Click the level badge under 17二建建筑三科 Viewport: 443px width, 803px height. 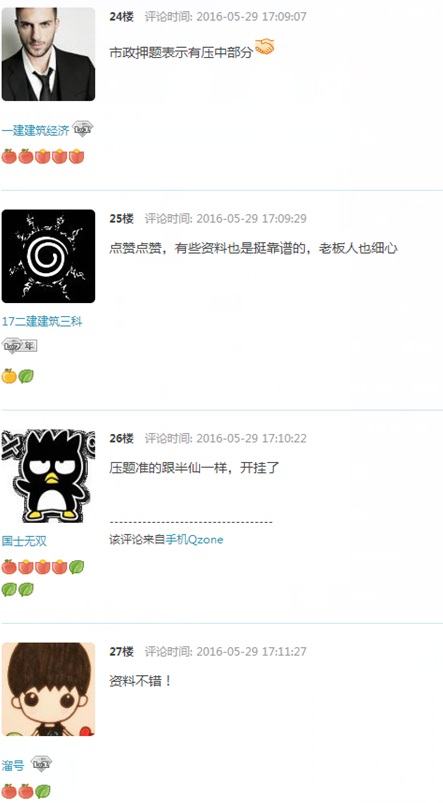(19, 346)
